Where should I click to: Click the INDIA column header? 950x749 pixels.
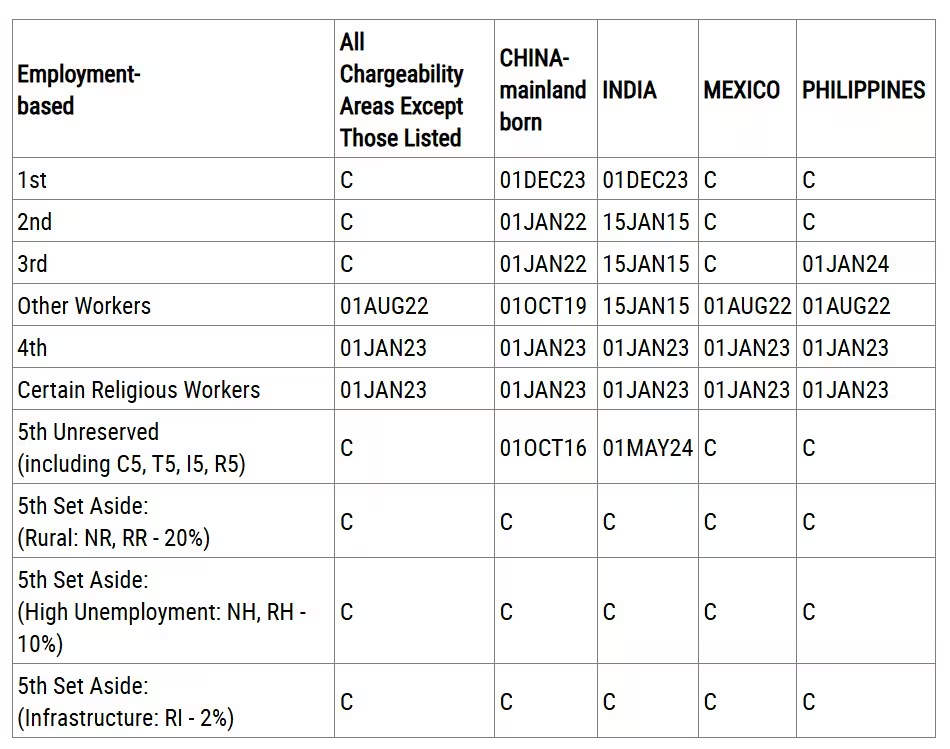(x=629, y=90)
